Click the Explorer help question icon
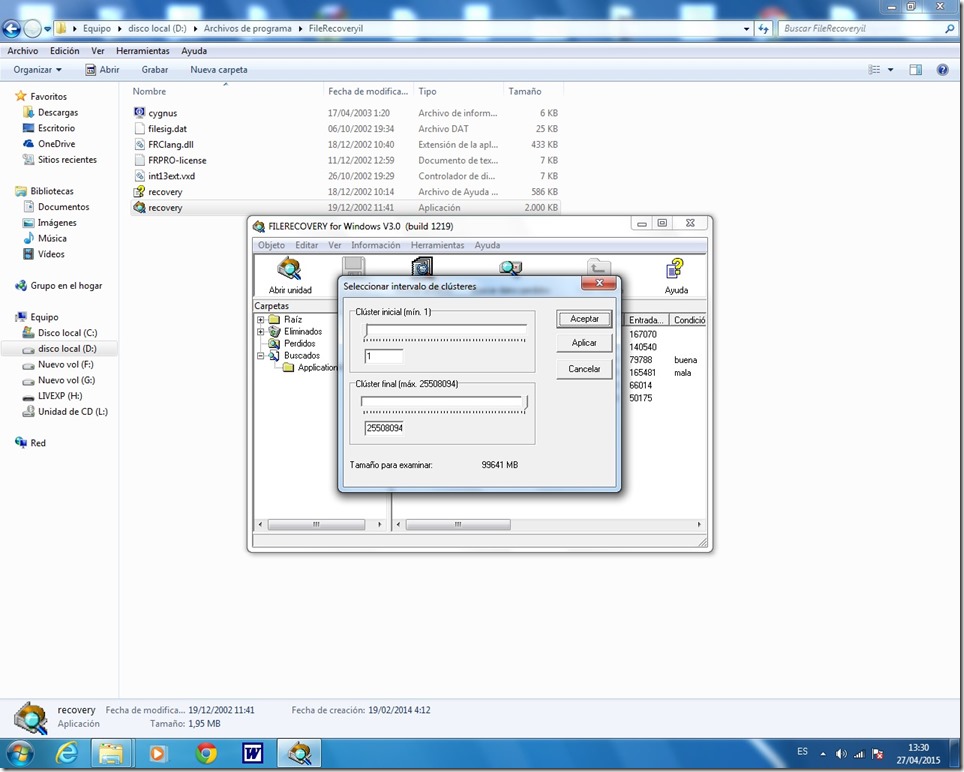Screen dimensions: 964x772 942,69
